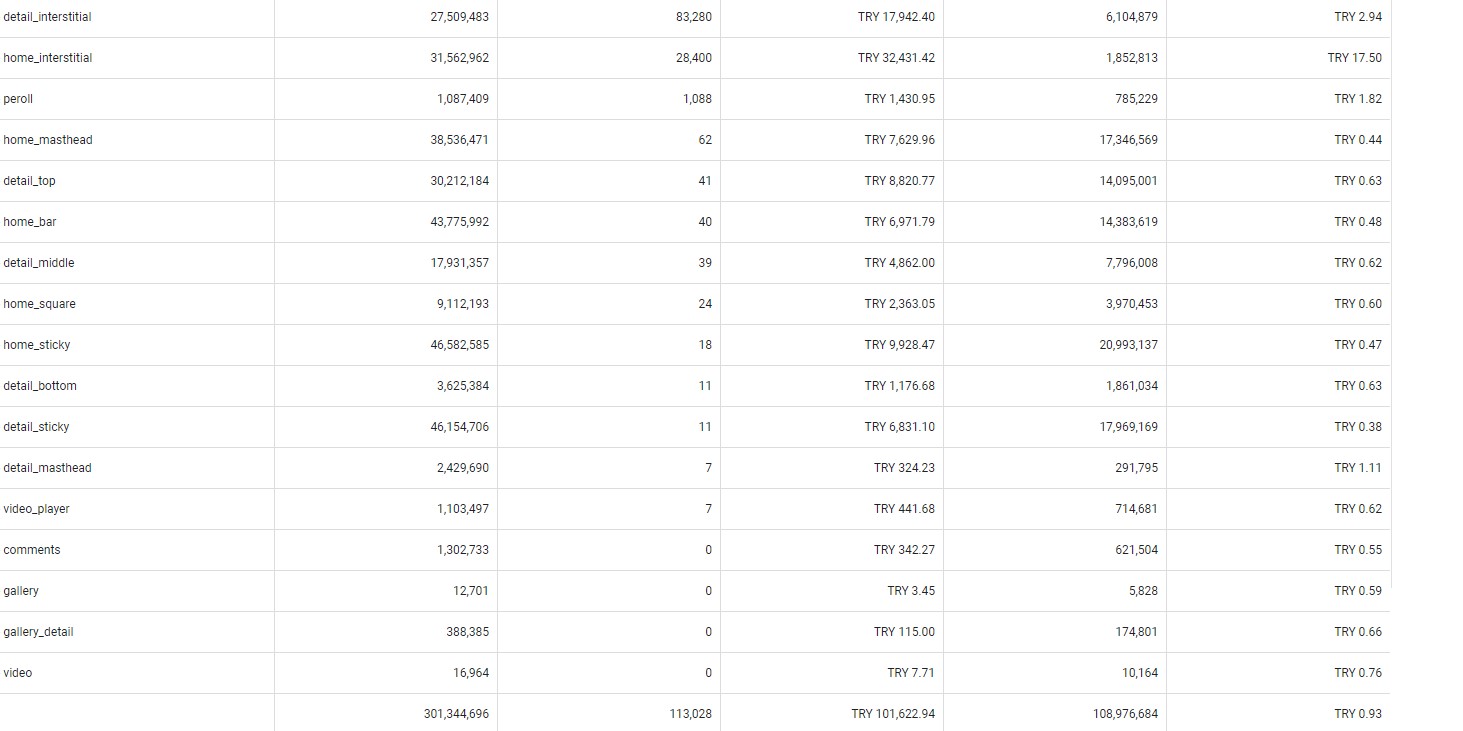Select the detail_middle row name
Screen dimensions: 1463x731
(38, 263)
